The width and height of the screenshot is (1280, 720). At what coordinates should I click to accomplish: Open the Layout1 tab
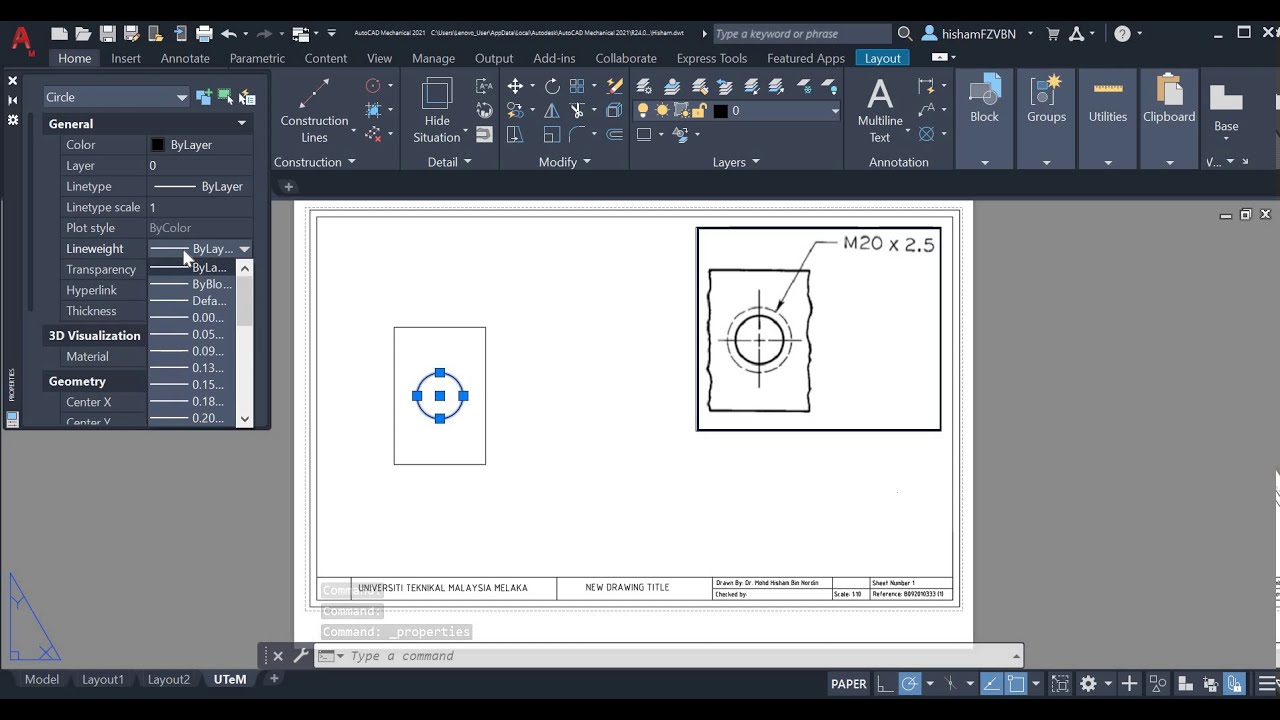click(x=103, y=679)
